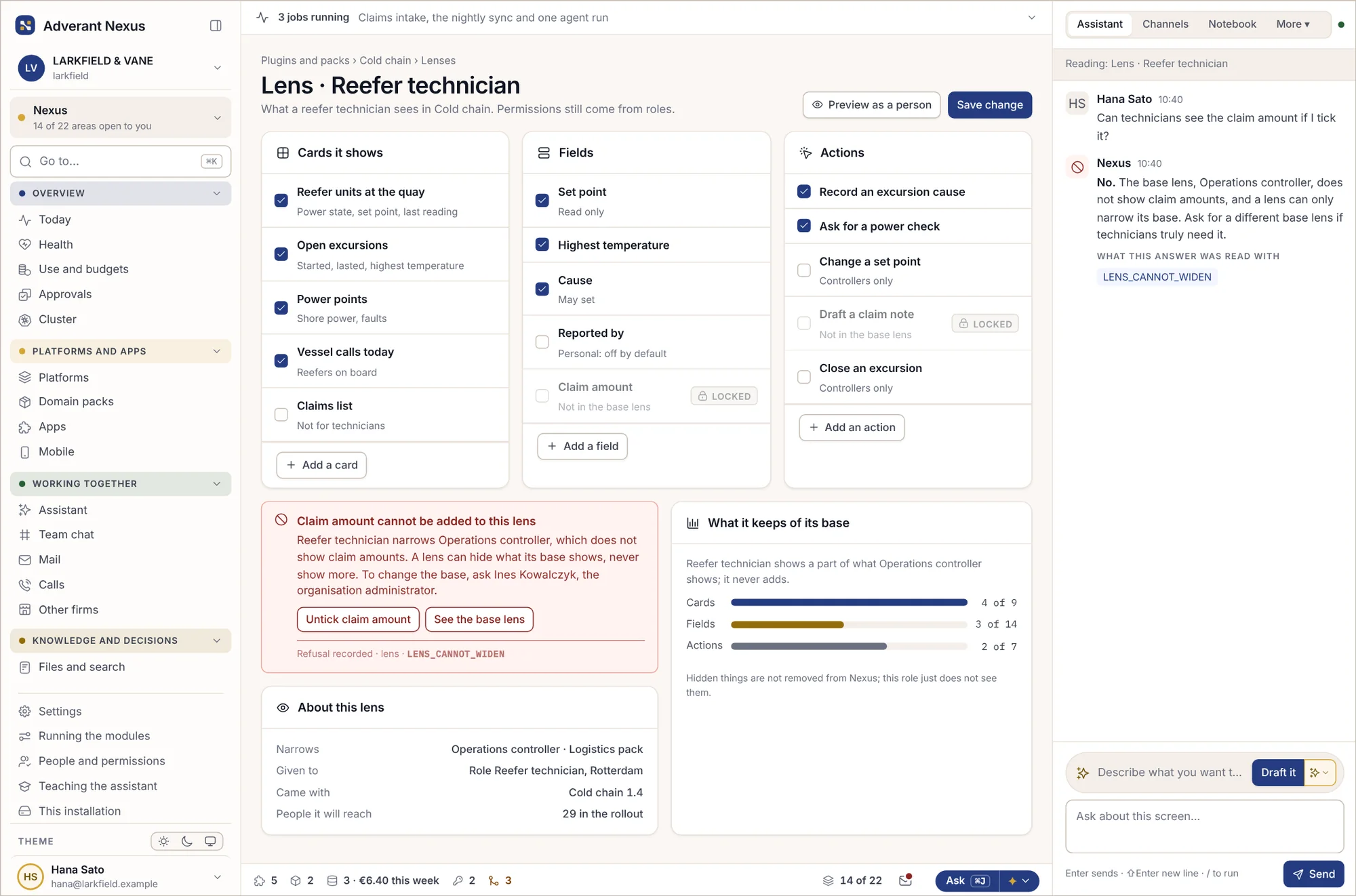
Task: Click Untick claim amount
Action: pos(358,619)
